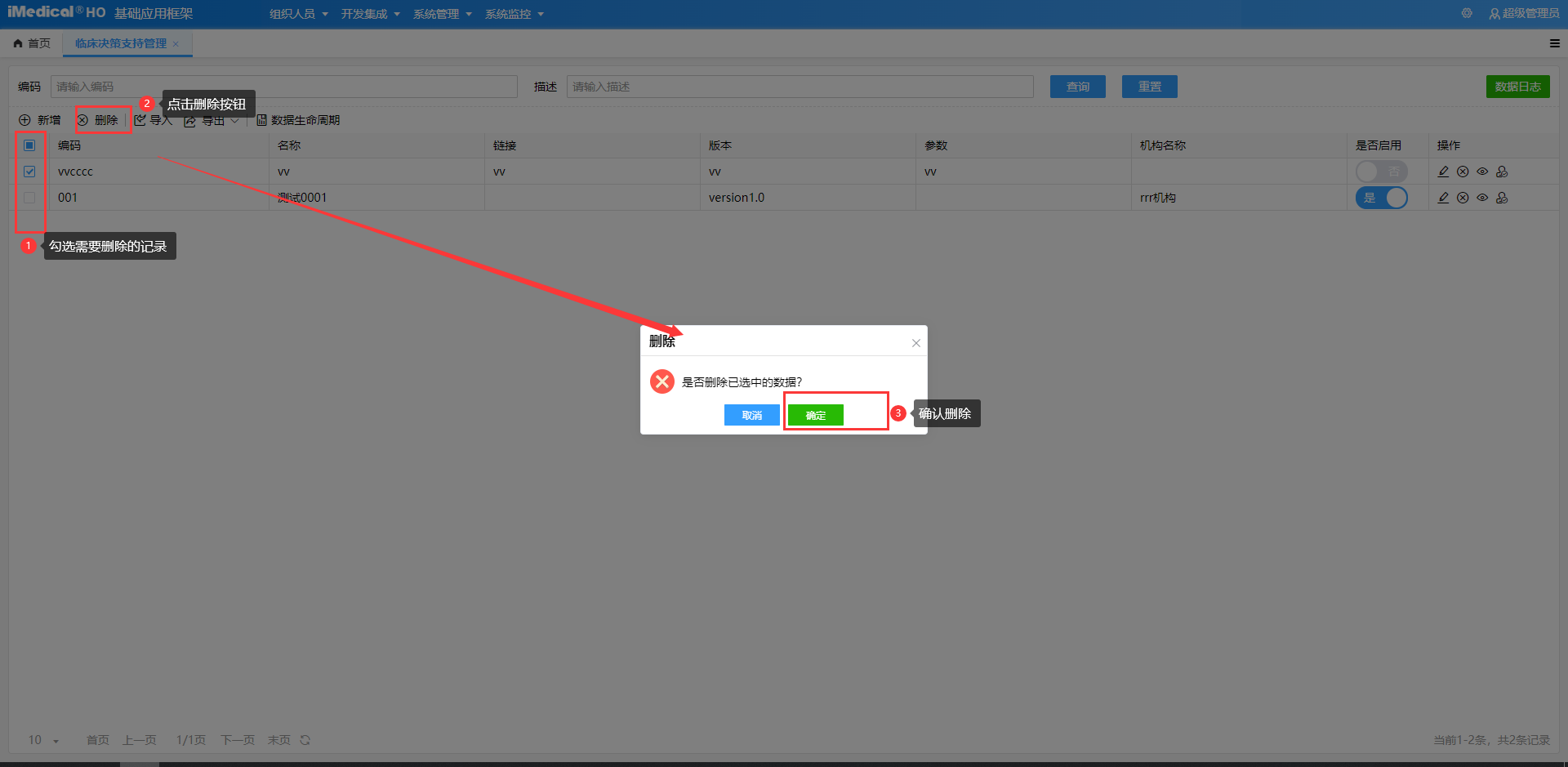The height and width of the screenshot is (767, 1568).
Task: Toggle the 是否启用 switch for row 001
Action: (x=1381, y=198)
